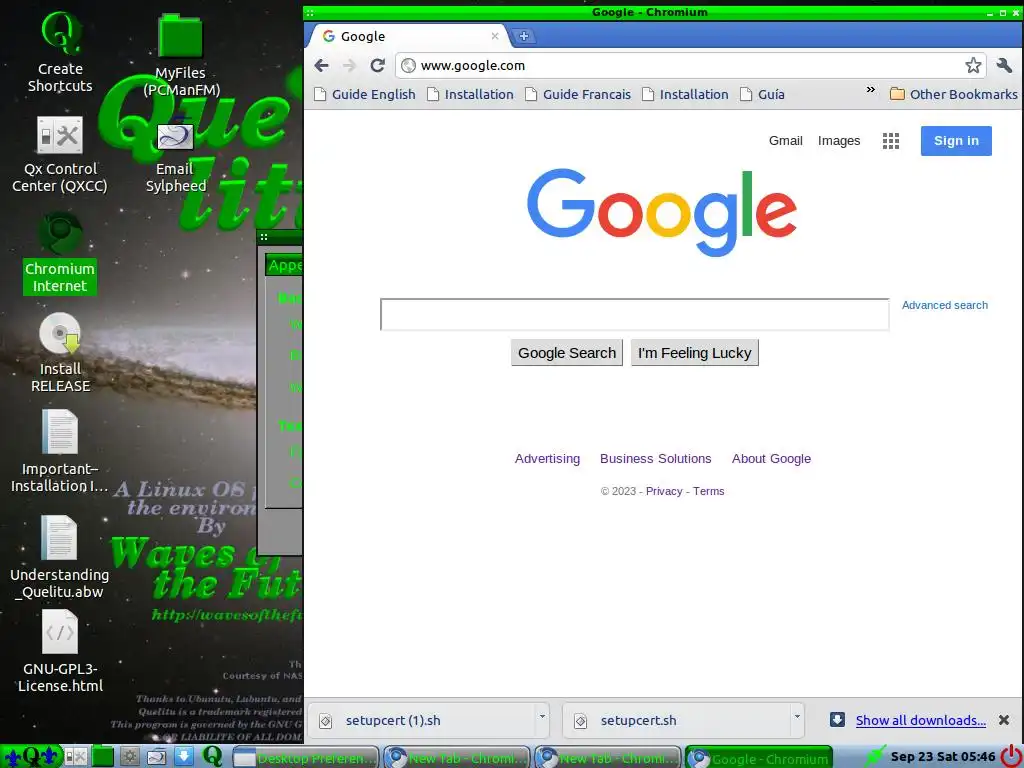The height and width of the screenshot is (768, 1024).
Task: Click the Google logo image
Action: click(x=662, y=212)
